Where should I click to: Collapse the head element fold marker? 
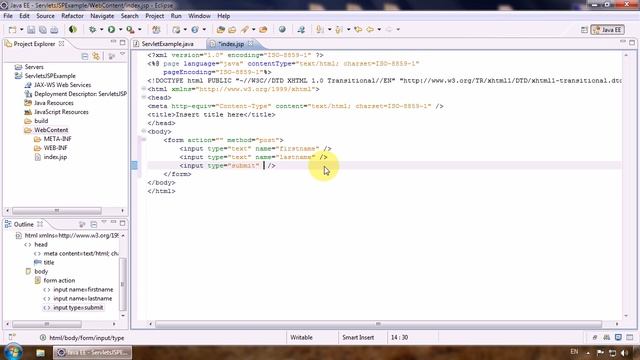144,97
